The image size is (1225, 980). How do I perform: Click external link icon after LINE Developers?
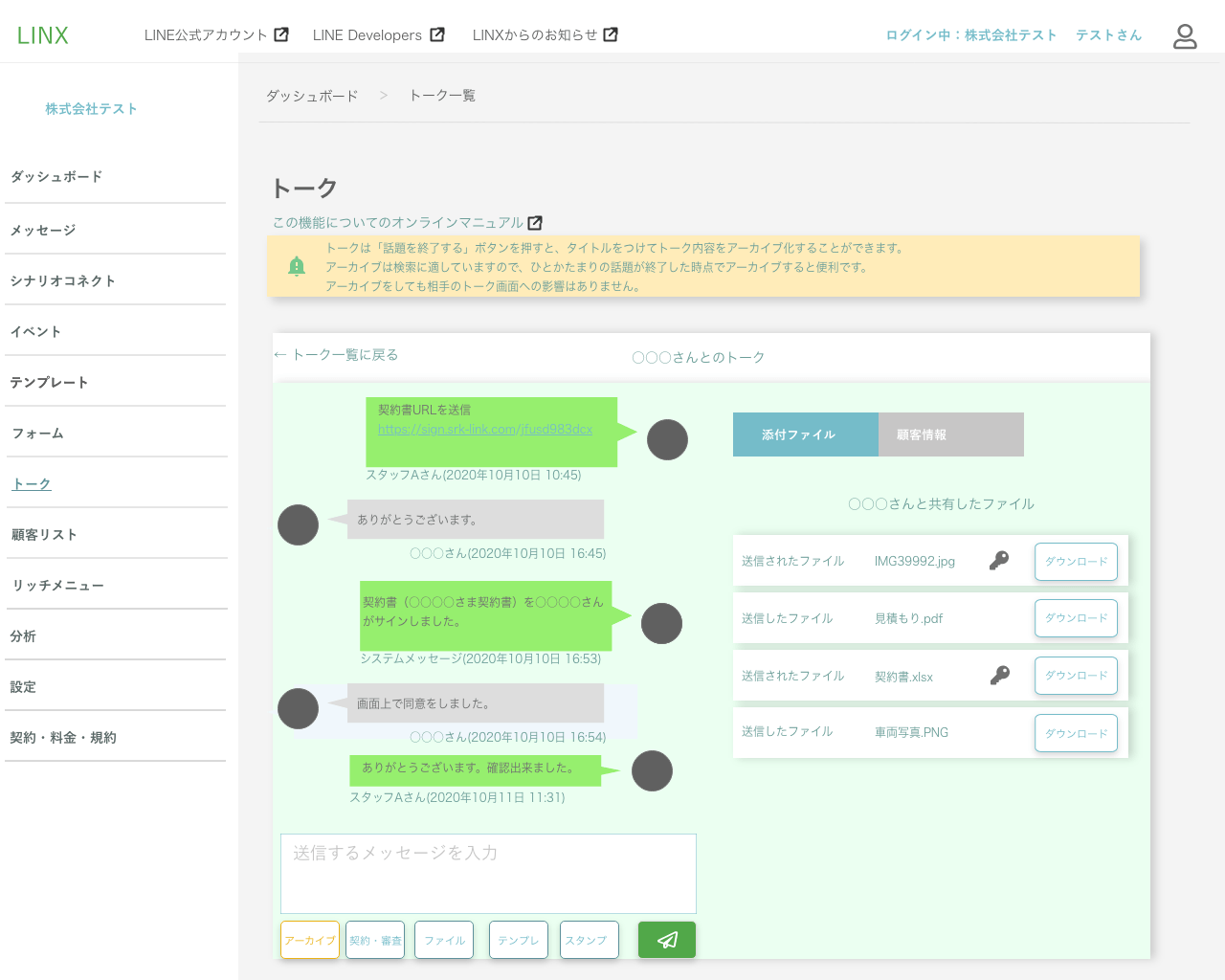tap(437, 34)
